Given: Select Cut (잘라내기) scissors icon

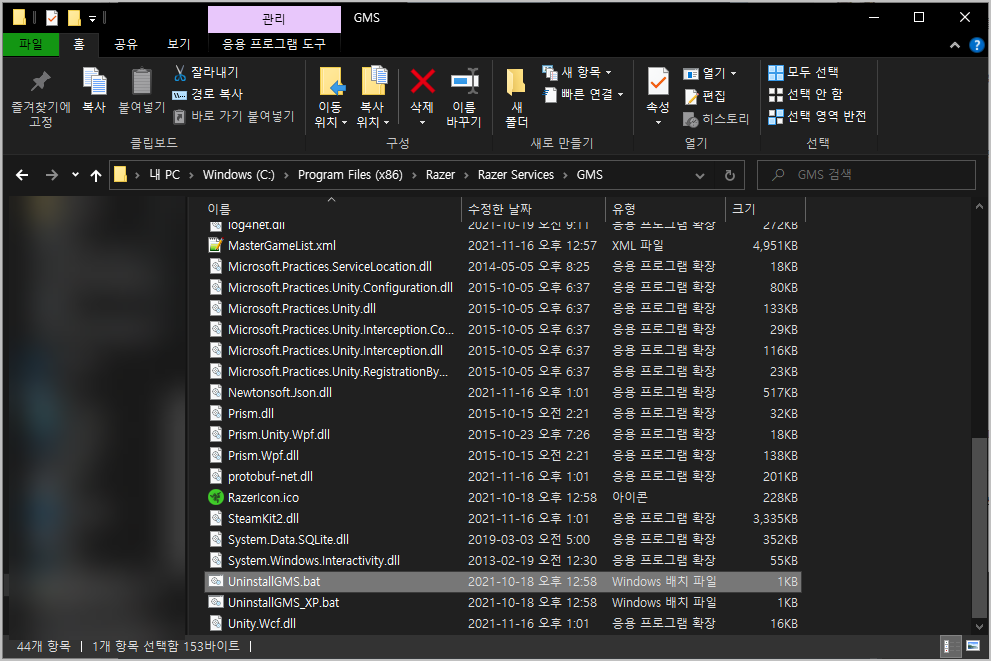Looking at the screenshot, I should point(180,73).
